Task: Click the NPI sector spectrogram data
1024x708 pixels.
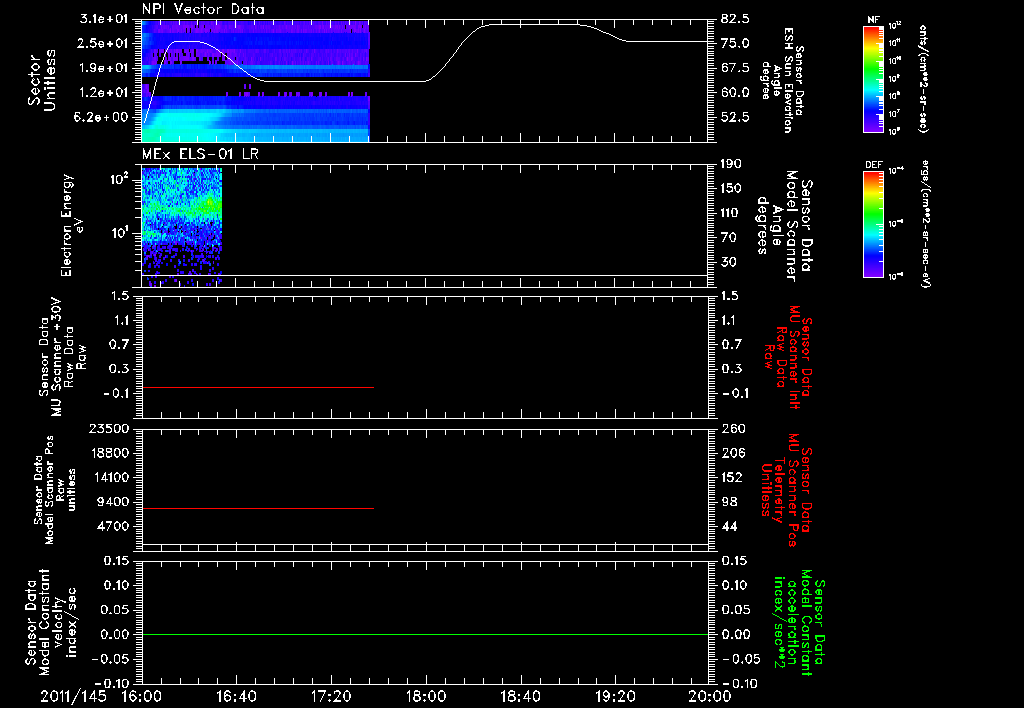Action: click(255, 80)
